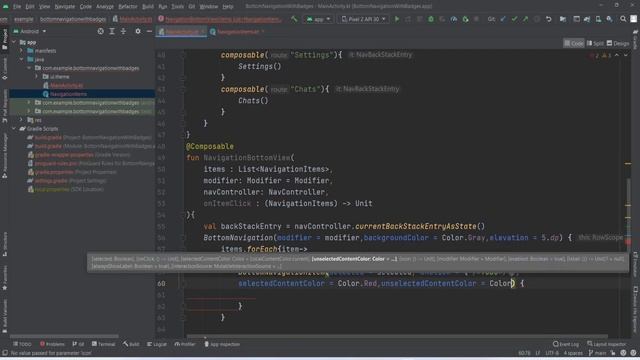
Task: Collapse the Gradle Scripts node
Action: pyautogui.click(x=14, y=129)
